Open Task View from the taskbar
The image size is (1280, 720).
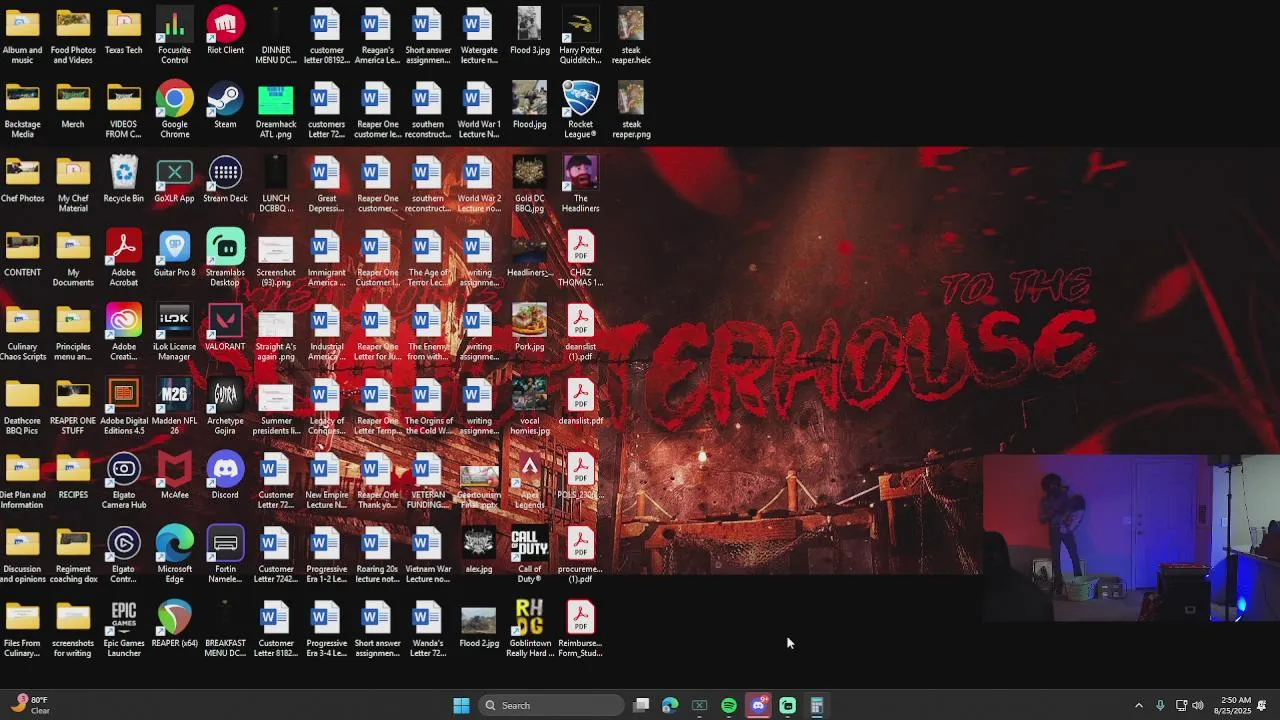click(x=641, y=705)
